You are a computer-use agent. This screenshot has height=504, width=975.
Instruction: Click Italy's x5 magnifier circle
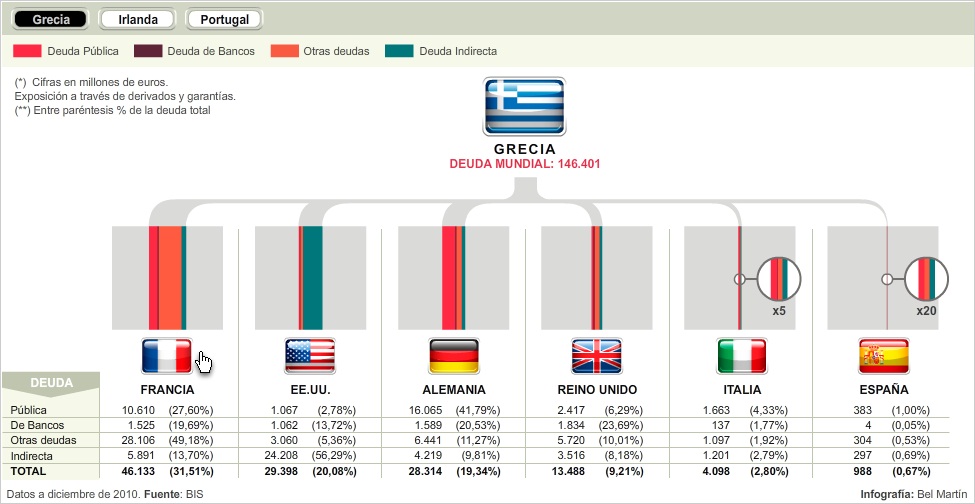coord(779,279)
